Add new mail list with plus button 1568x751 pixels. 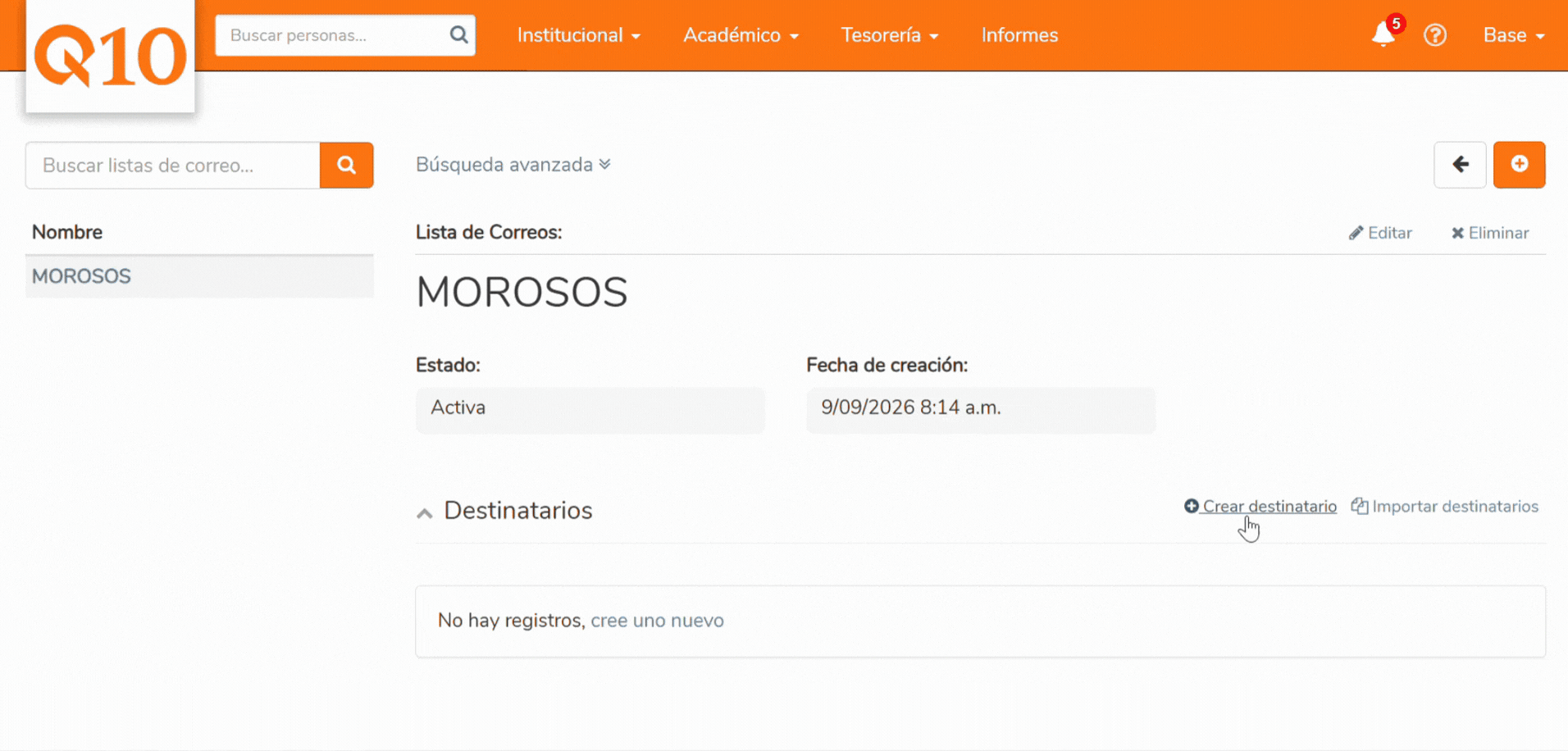point(1519,165)
